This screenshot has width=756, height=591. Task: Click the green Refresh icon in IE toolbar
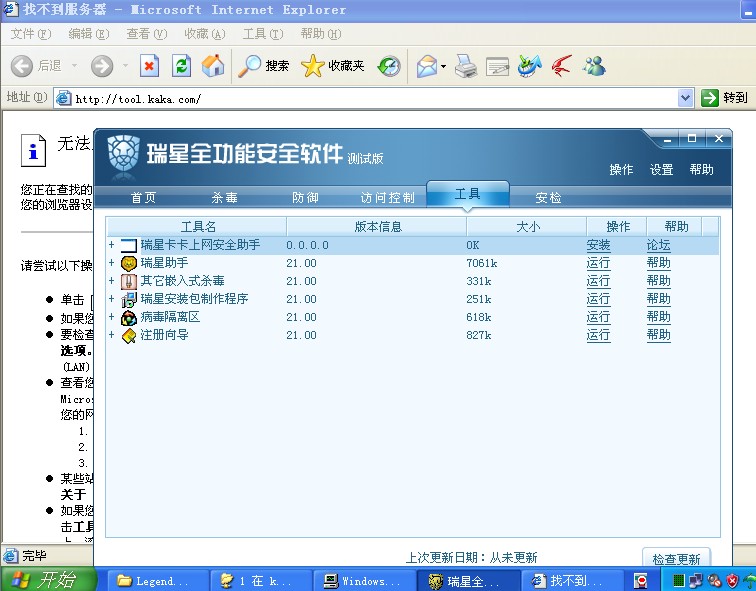click(x=181, y=66)
